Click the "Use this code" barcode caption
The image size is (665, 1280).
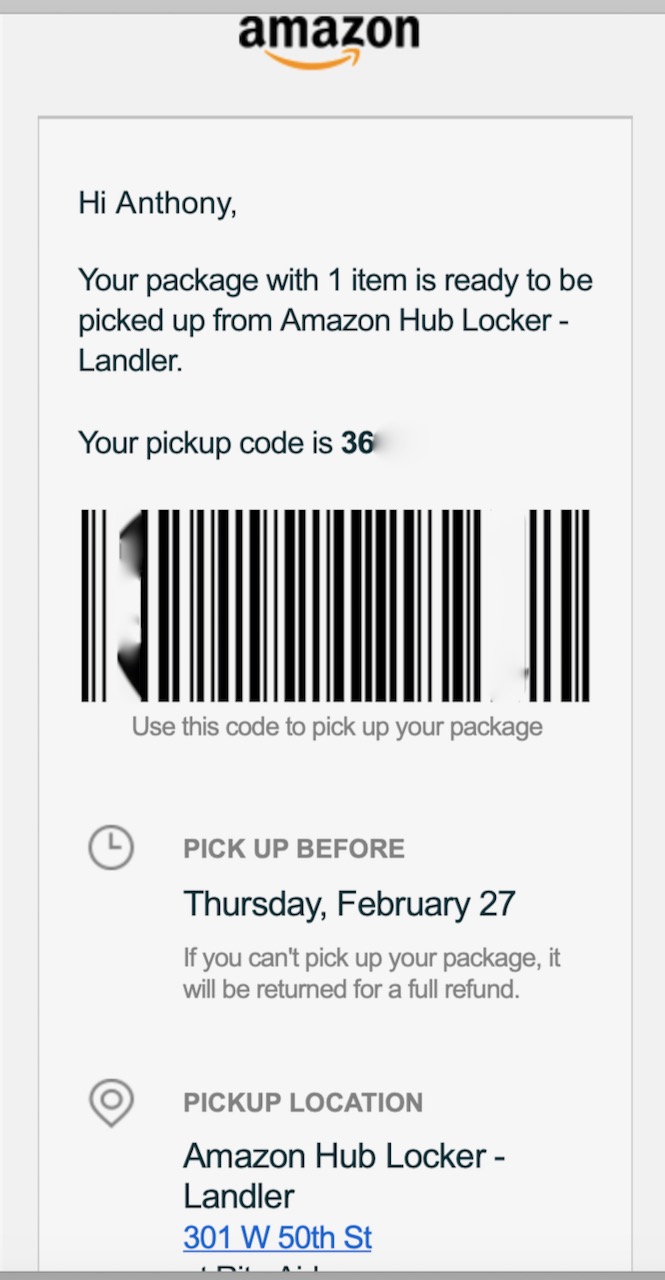(337, 727)
